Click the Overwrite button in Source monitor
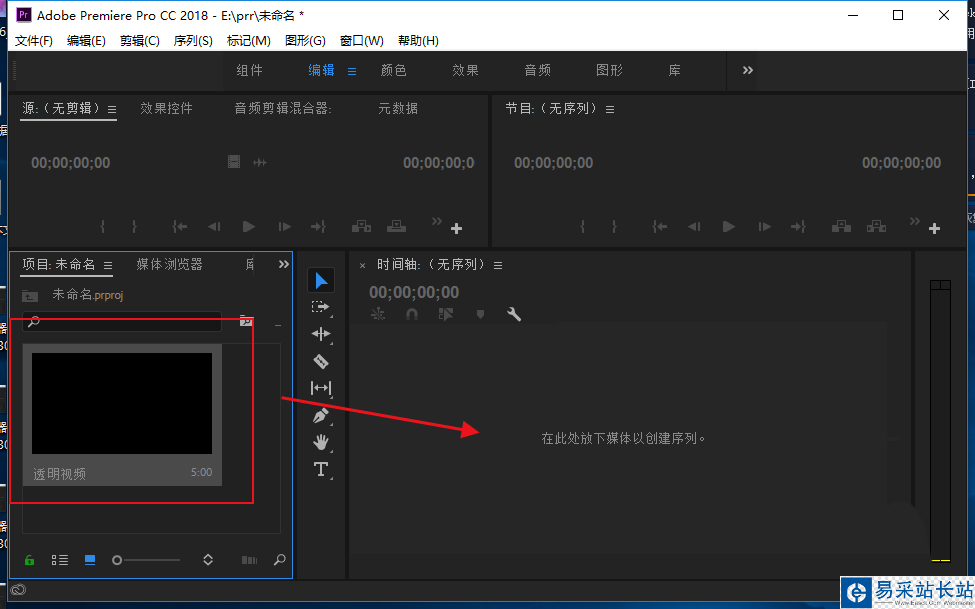This screenshot has height=609, width=975. (x=396, y=226)
